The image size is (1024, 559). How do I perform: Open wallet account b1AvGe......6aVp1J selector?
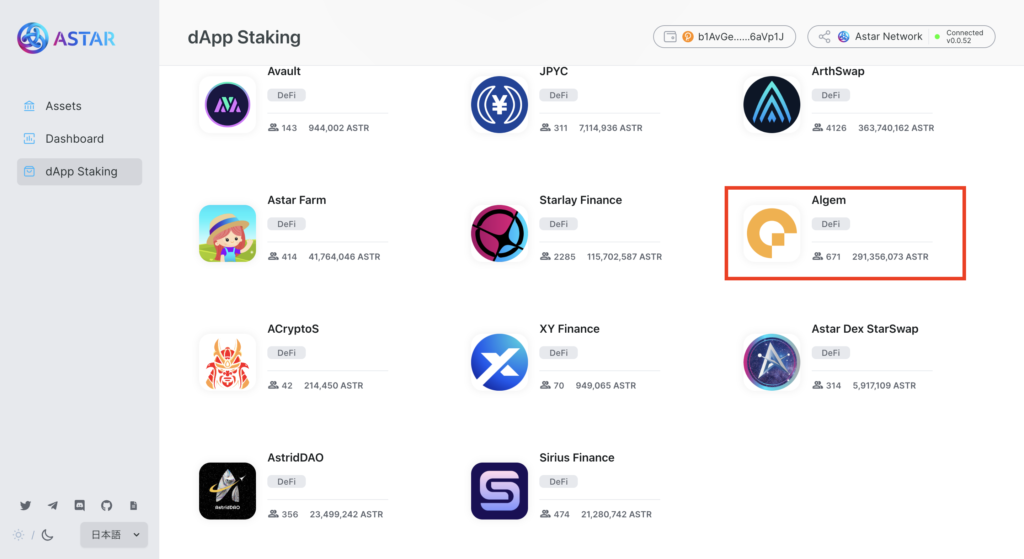click(724, 37)
